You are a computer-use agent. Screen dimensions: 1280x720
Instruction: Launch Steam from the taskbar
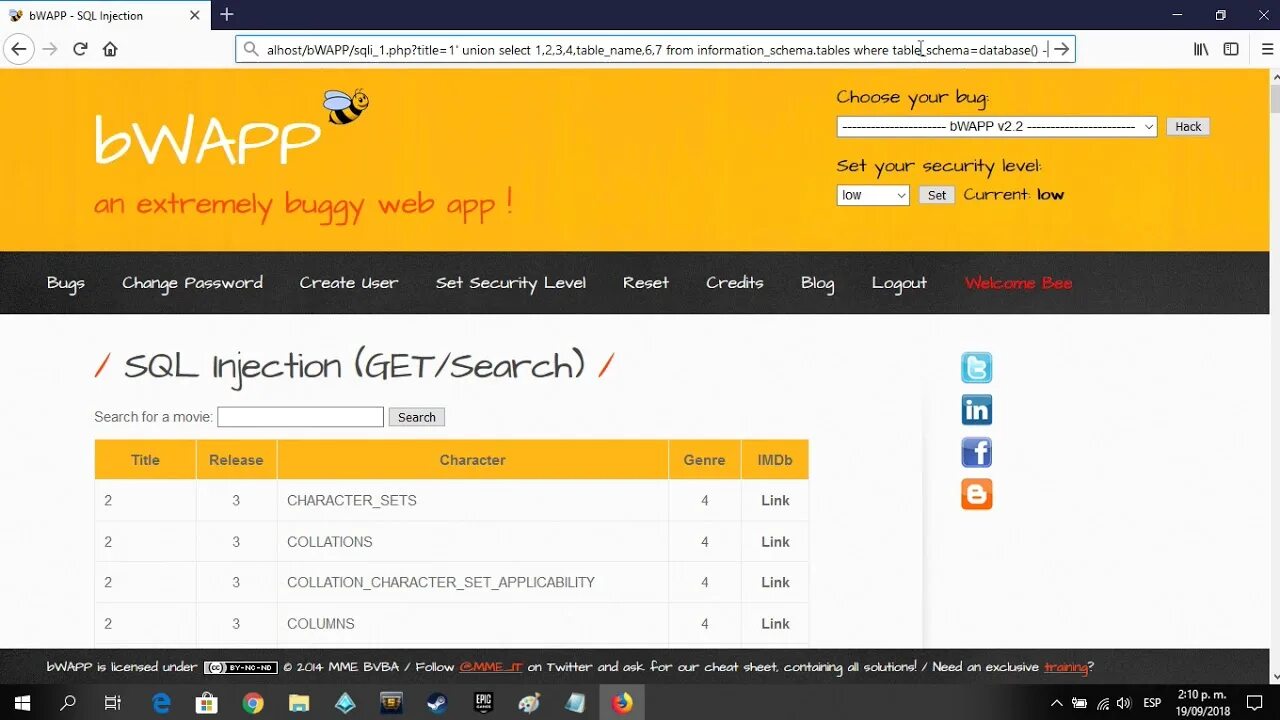coord(437,703)
